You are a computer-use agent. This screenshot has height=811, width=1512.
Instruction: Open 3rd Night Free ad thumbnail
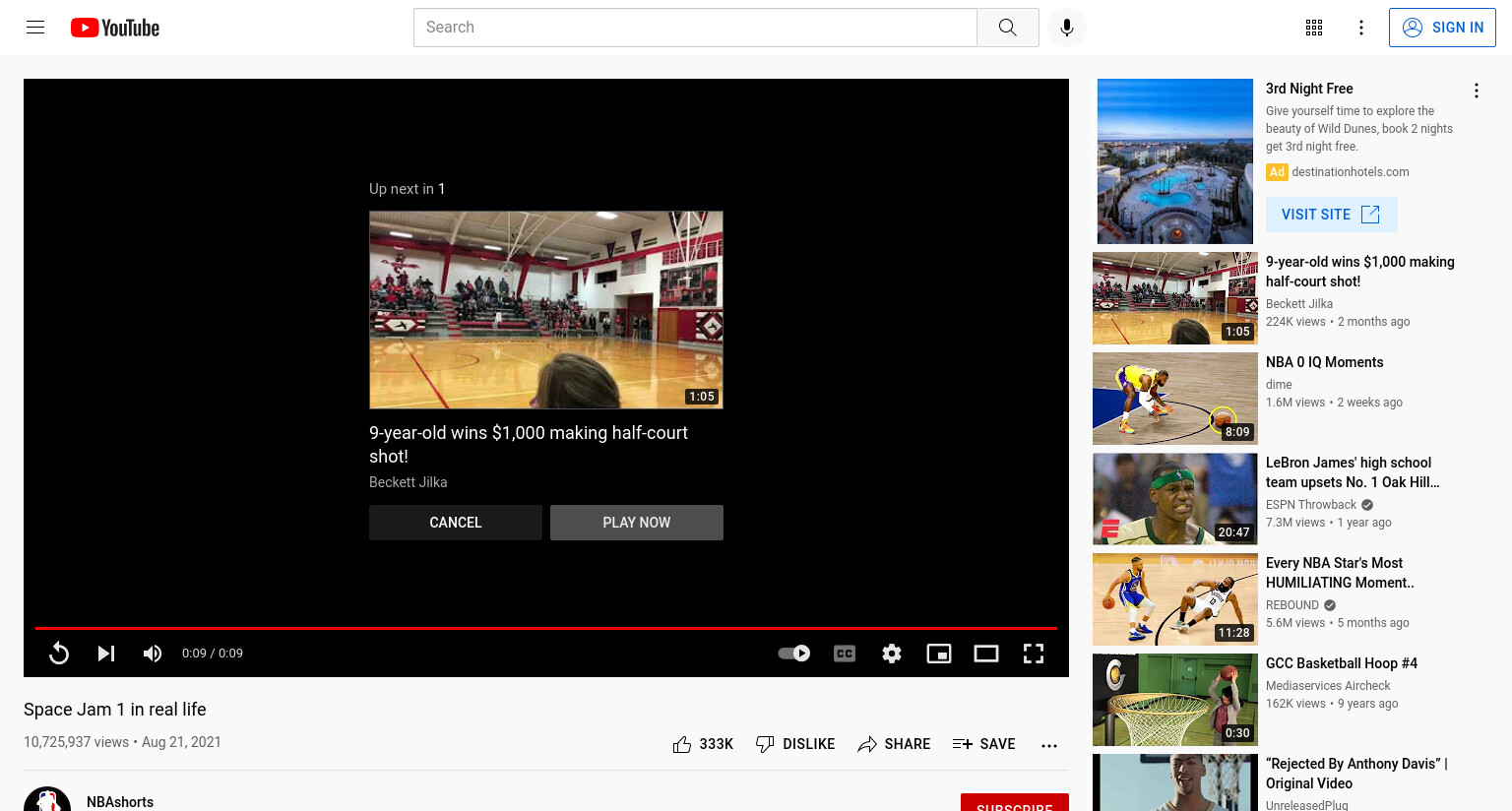click(x=1175, y=161)
